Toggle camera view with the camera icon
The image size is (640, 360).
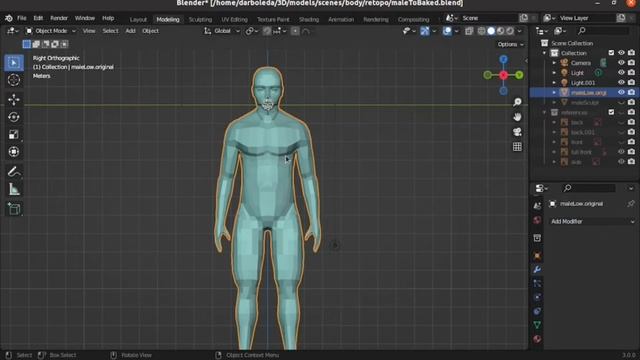[517, 132]
